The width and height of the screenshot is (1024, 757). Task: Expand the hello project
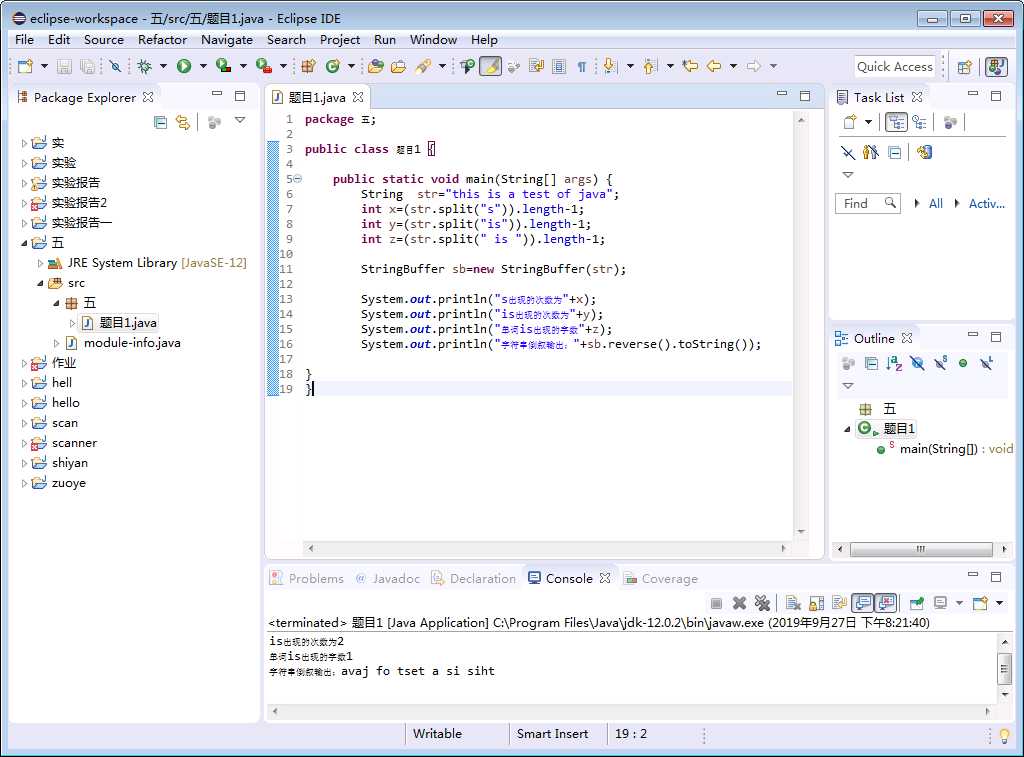coord(24,404)
